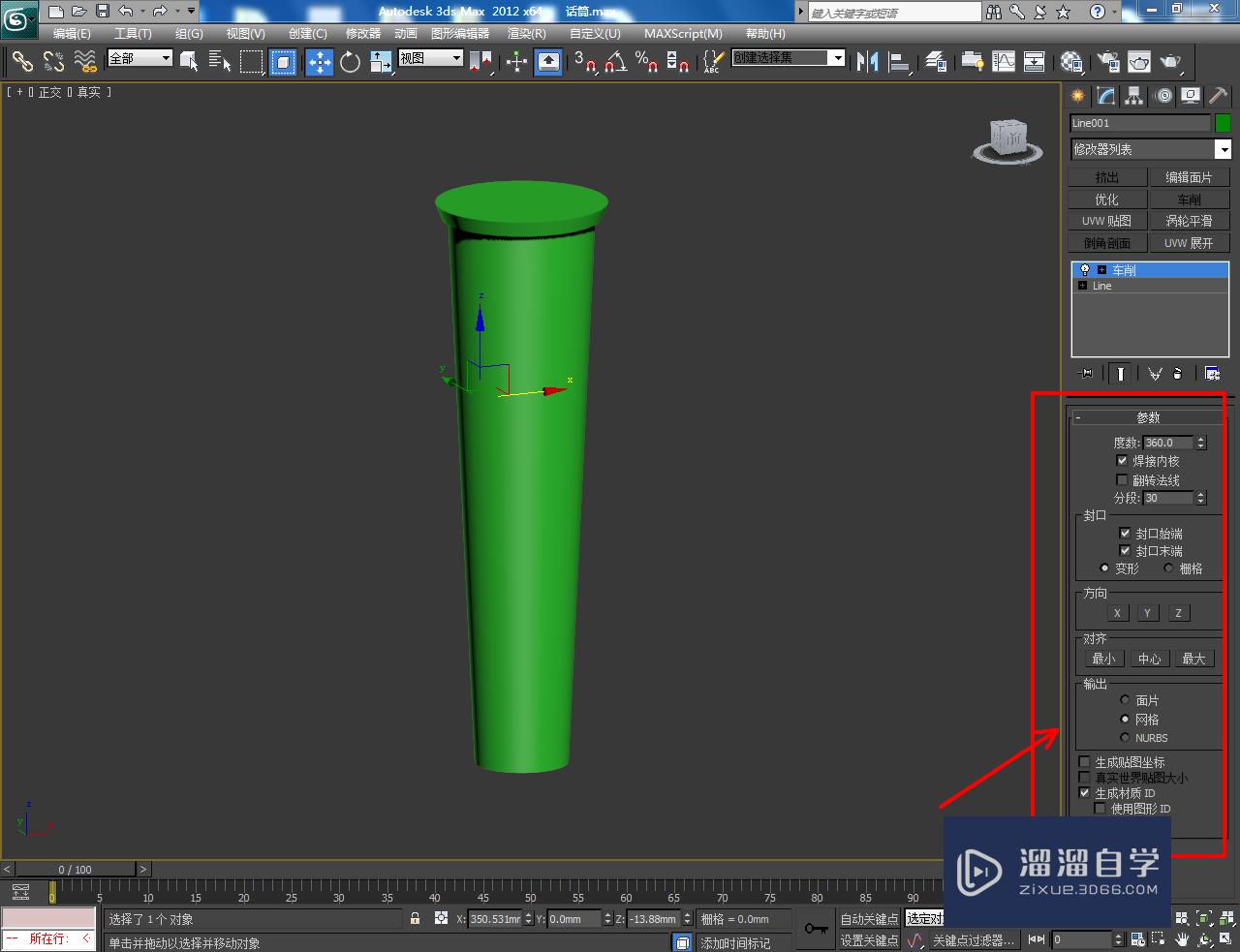Open MAXScript(M) menu

tap(683, 34)
